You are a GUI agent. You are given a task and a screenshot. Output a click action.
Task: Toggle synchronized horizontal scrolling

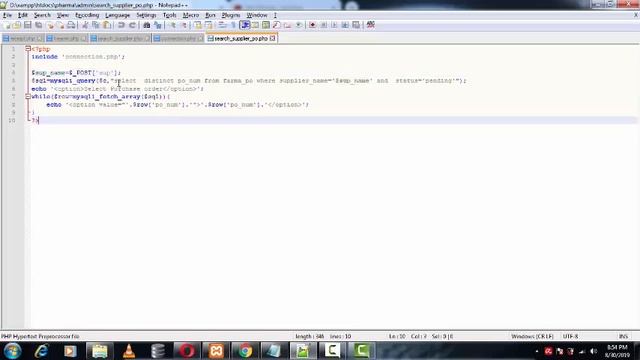coord(209,25)
